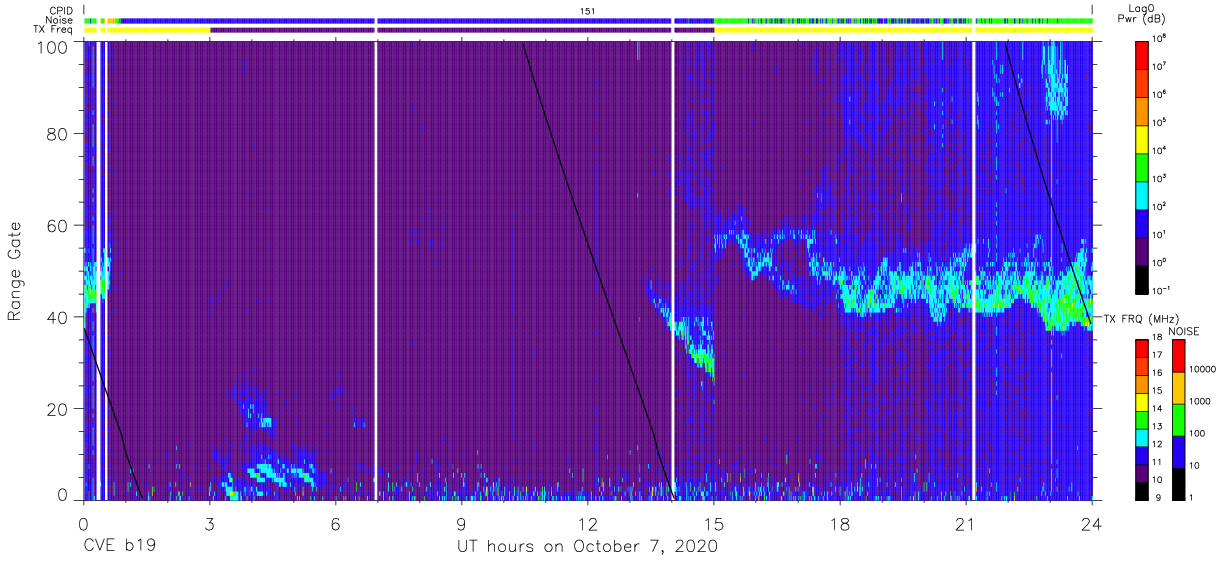Click 'UT hours on October 7, 2020' axis title
Image resolution: width=1228 pixels, height=567 pixels.
coord(587,547)
